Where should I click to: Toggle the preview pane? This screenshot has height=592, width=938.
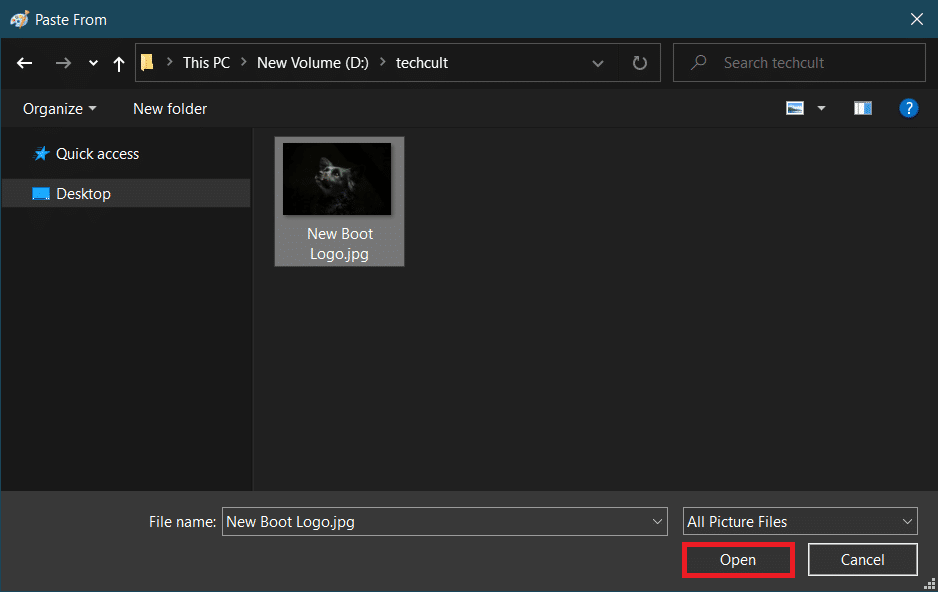[863, 108]
